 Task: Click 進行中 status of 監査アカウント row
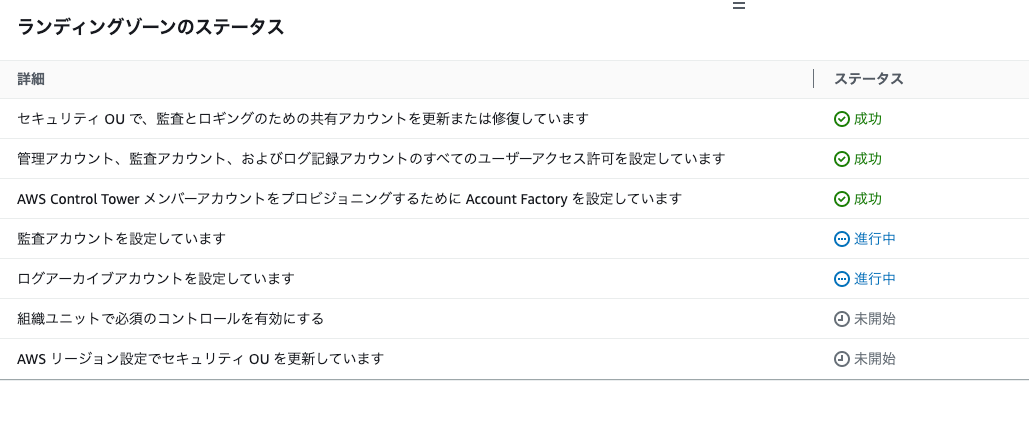click(874, 239)
